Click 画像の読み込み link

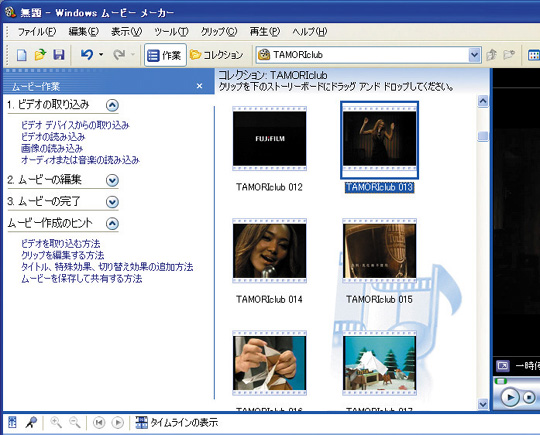coord(52,148)
